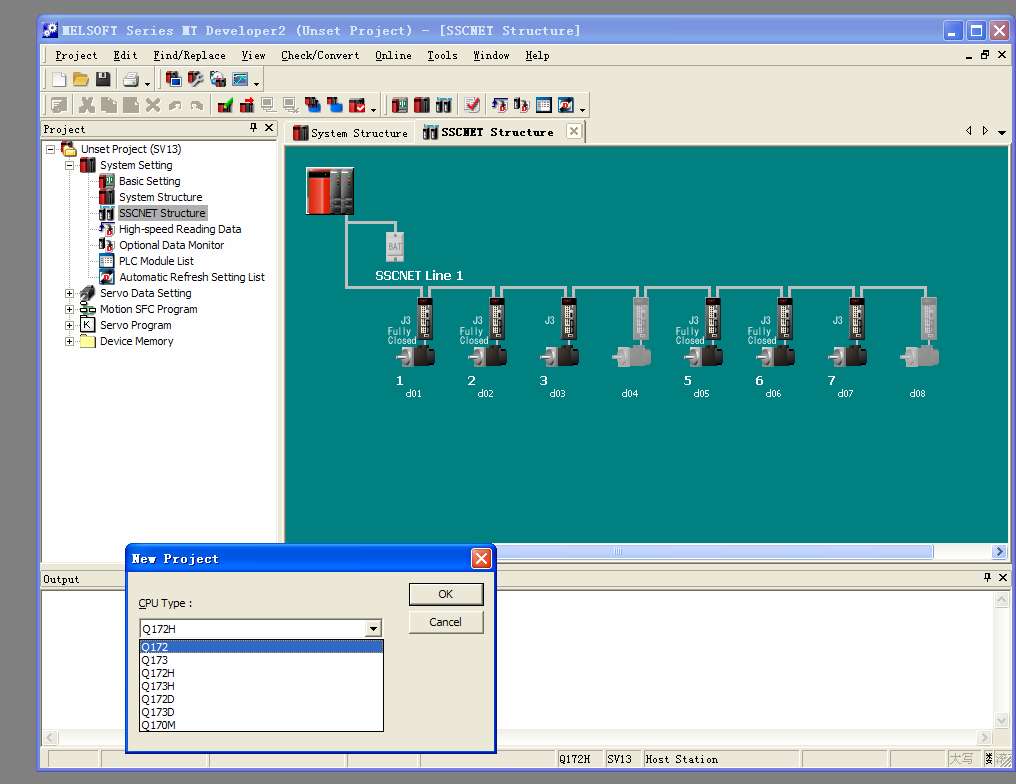The height and width of the screenshot is (784, 1016).
Task: Click the Open project folder icon
Action: tap(81, 79)
